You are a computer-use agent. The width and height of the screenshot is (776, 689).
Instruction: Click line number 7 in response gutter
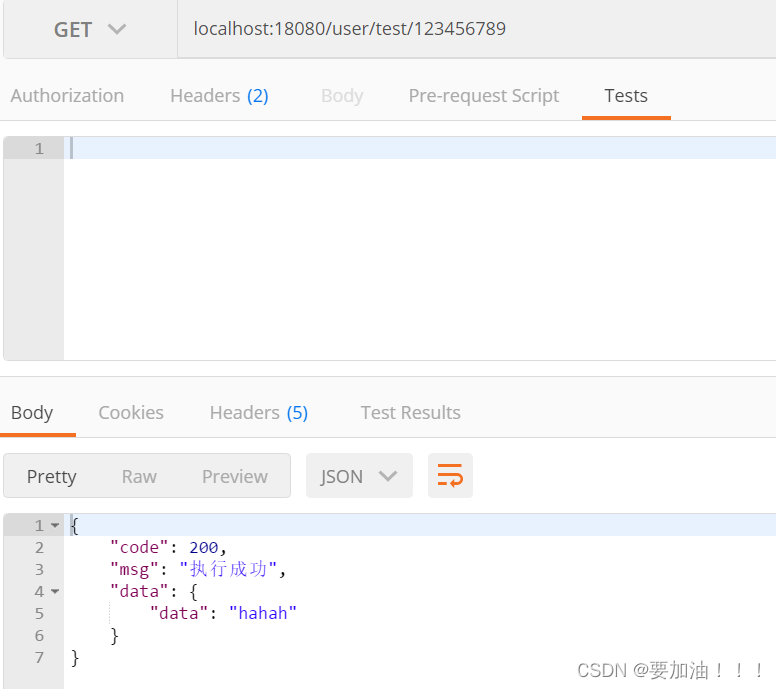coord(39,657)
